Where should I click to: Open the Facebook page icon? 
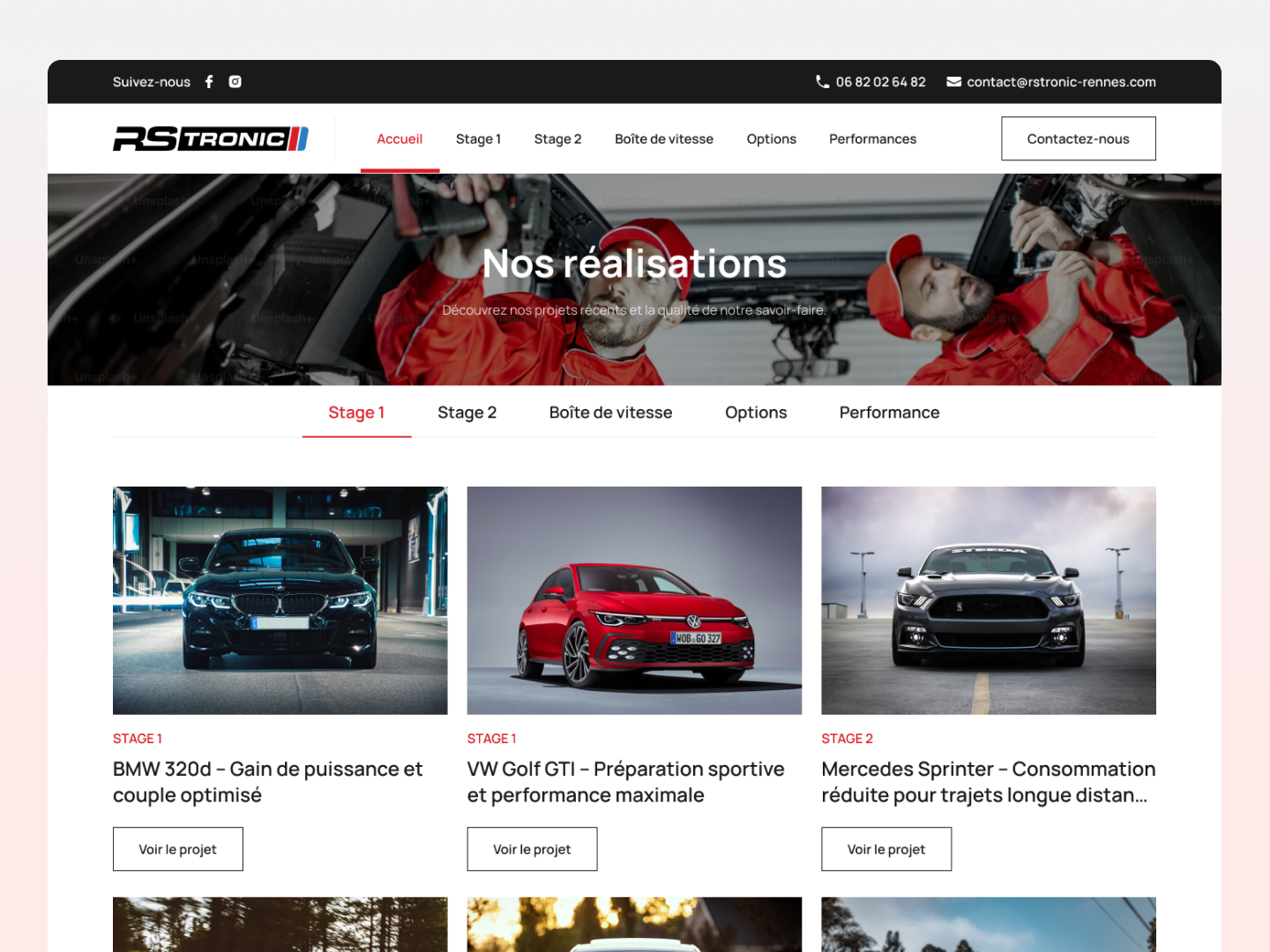209,82
